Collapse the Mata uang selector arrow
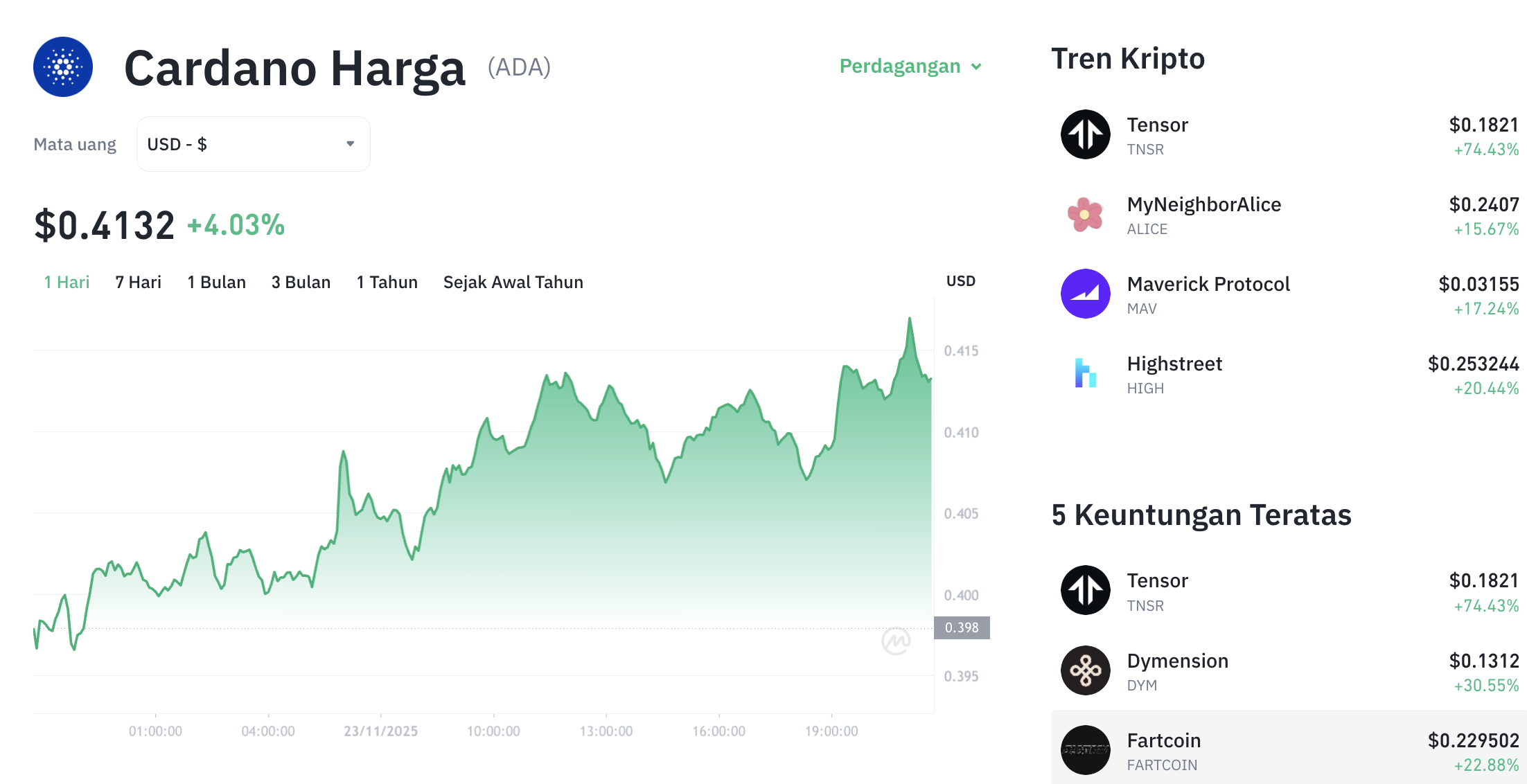 350,143
